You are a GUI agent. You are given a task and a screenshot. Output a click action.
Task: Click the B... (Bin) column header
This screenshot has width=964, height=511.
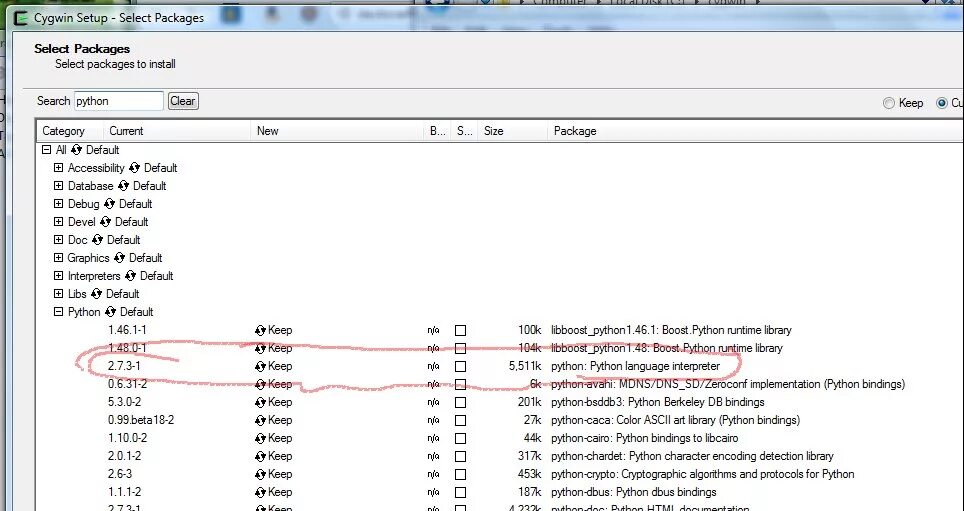tap(437, 131)
